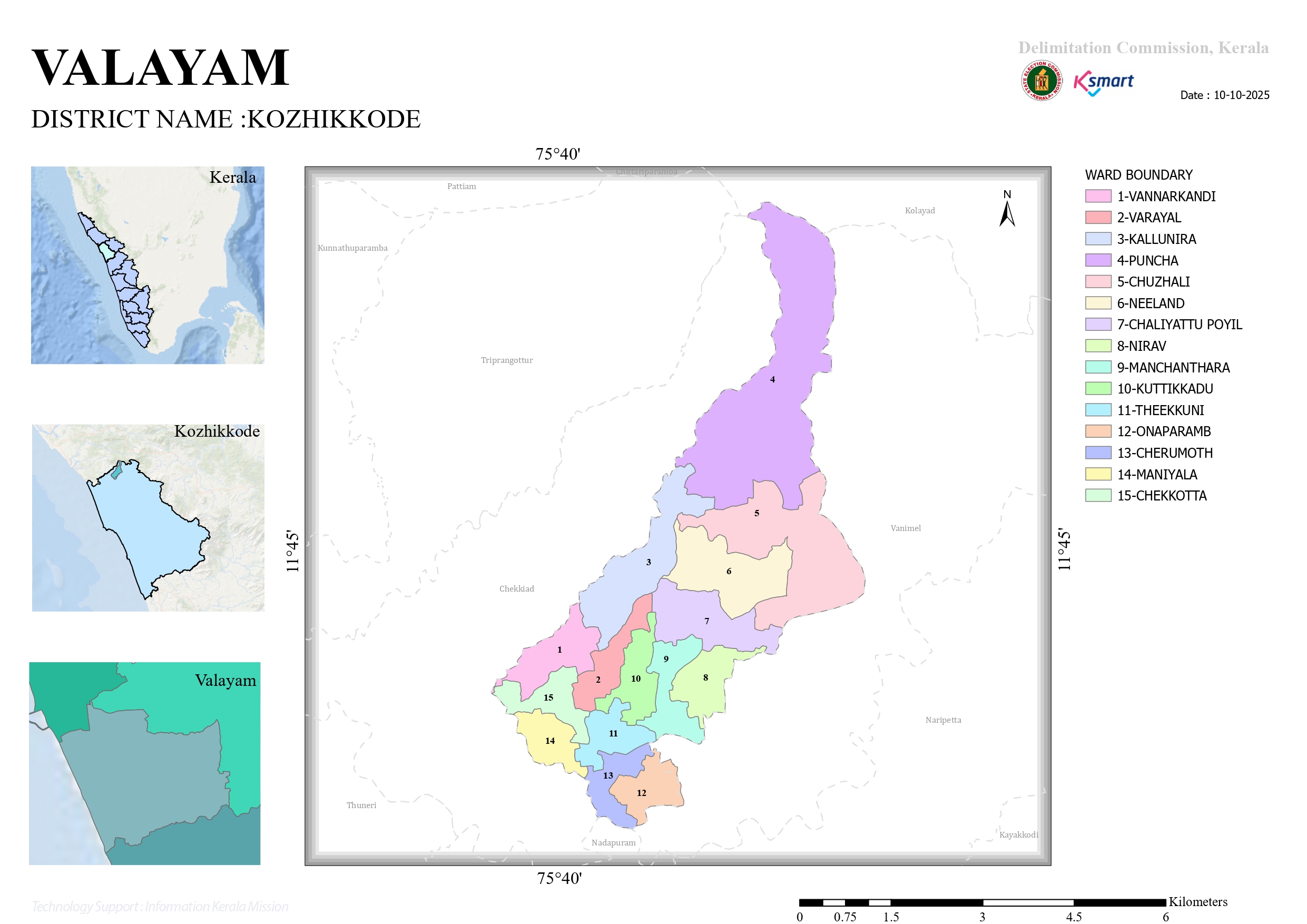Select the 6-NEELAND legend color swatch
1307x924 pixels.
tap(1098, 303)
